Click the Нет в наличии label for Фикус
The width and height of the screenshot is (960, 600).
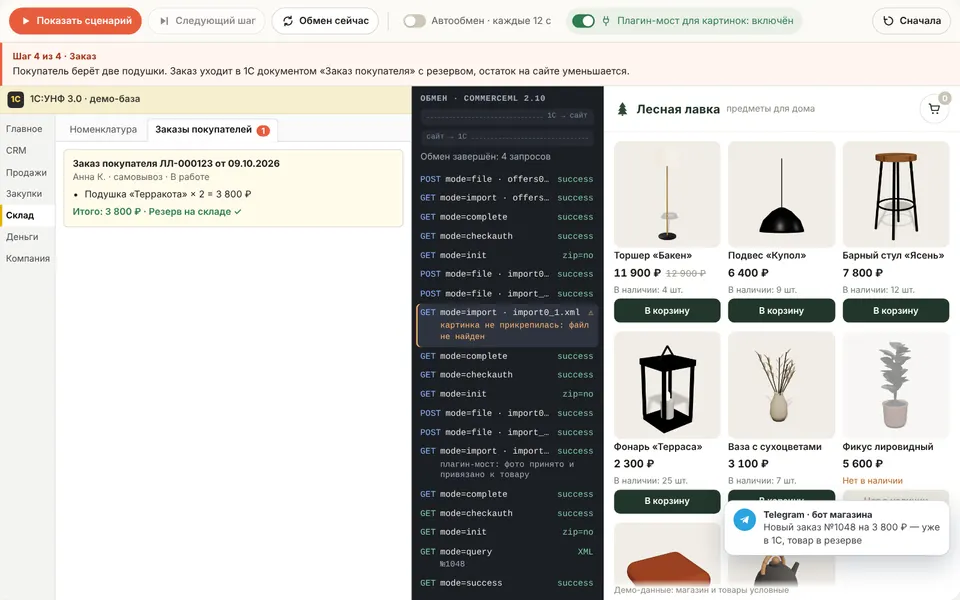pyautogui.click(x=872, y=481)
